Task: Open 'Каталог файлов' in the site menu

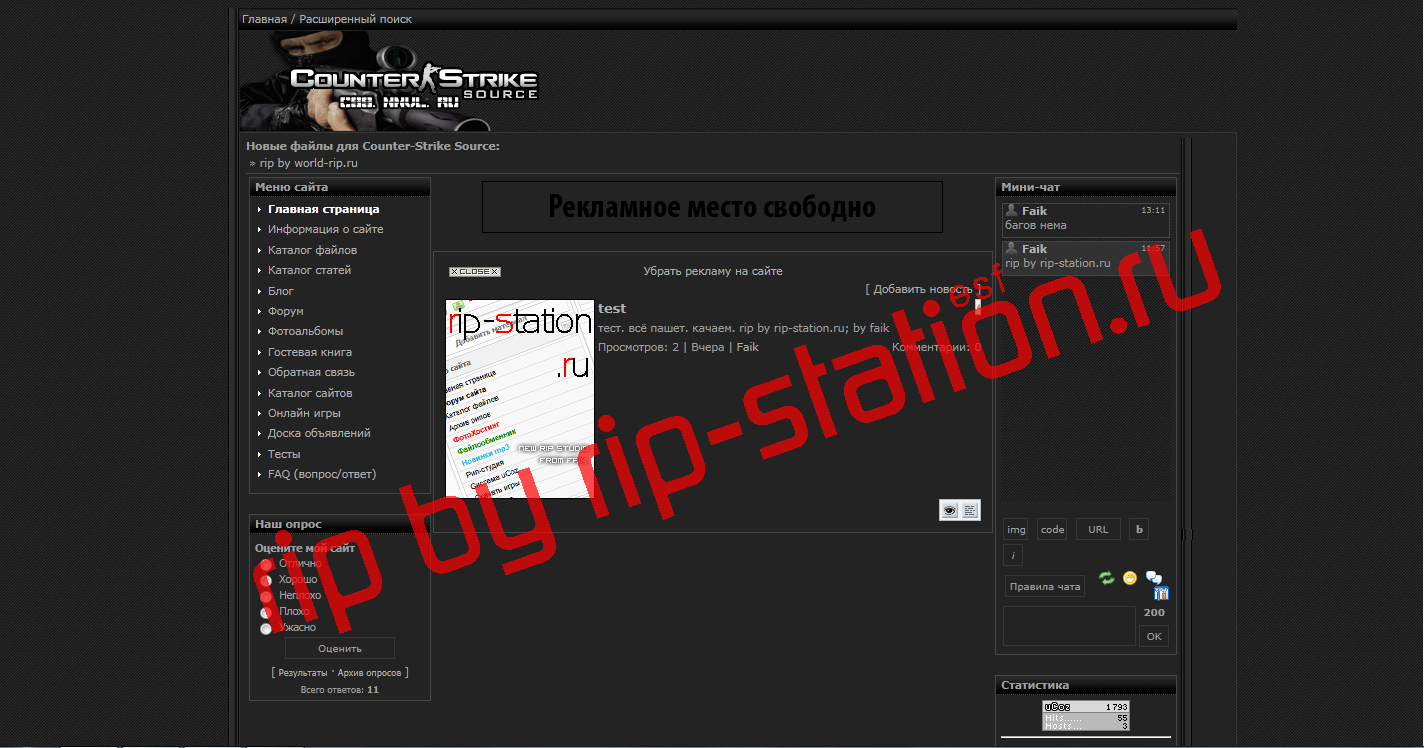Action: click(x=312, y=250)
